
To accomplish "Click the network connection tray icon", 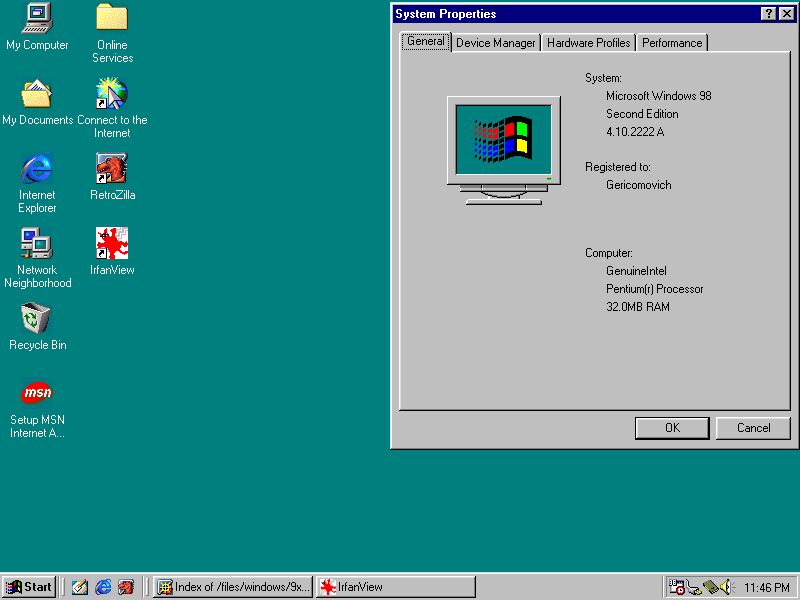I will (x=693, y=587).
